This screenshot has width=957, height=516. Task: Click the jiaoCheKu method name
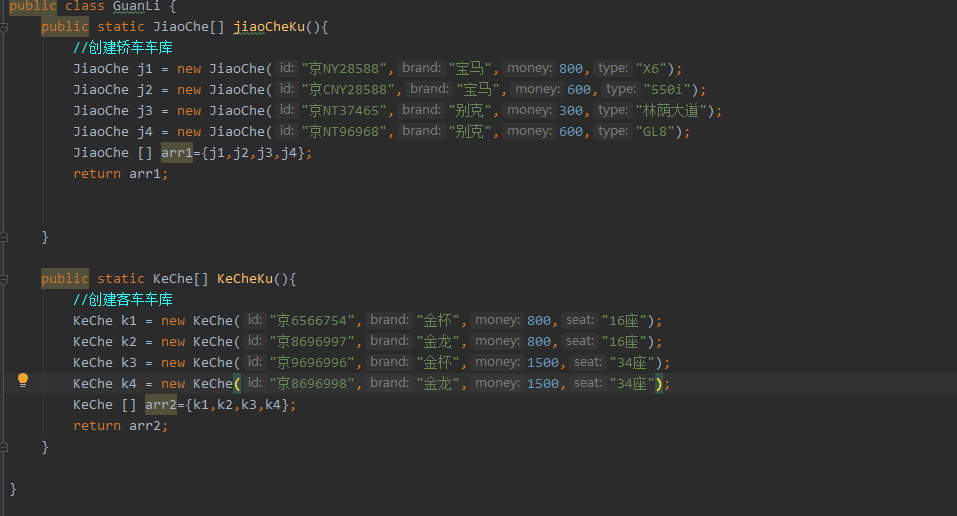(x=269, y=27)
